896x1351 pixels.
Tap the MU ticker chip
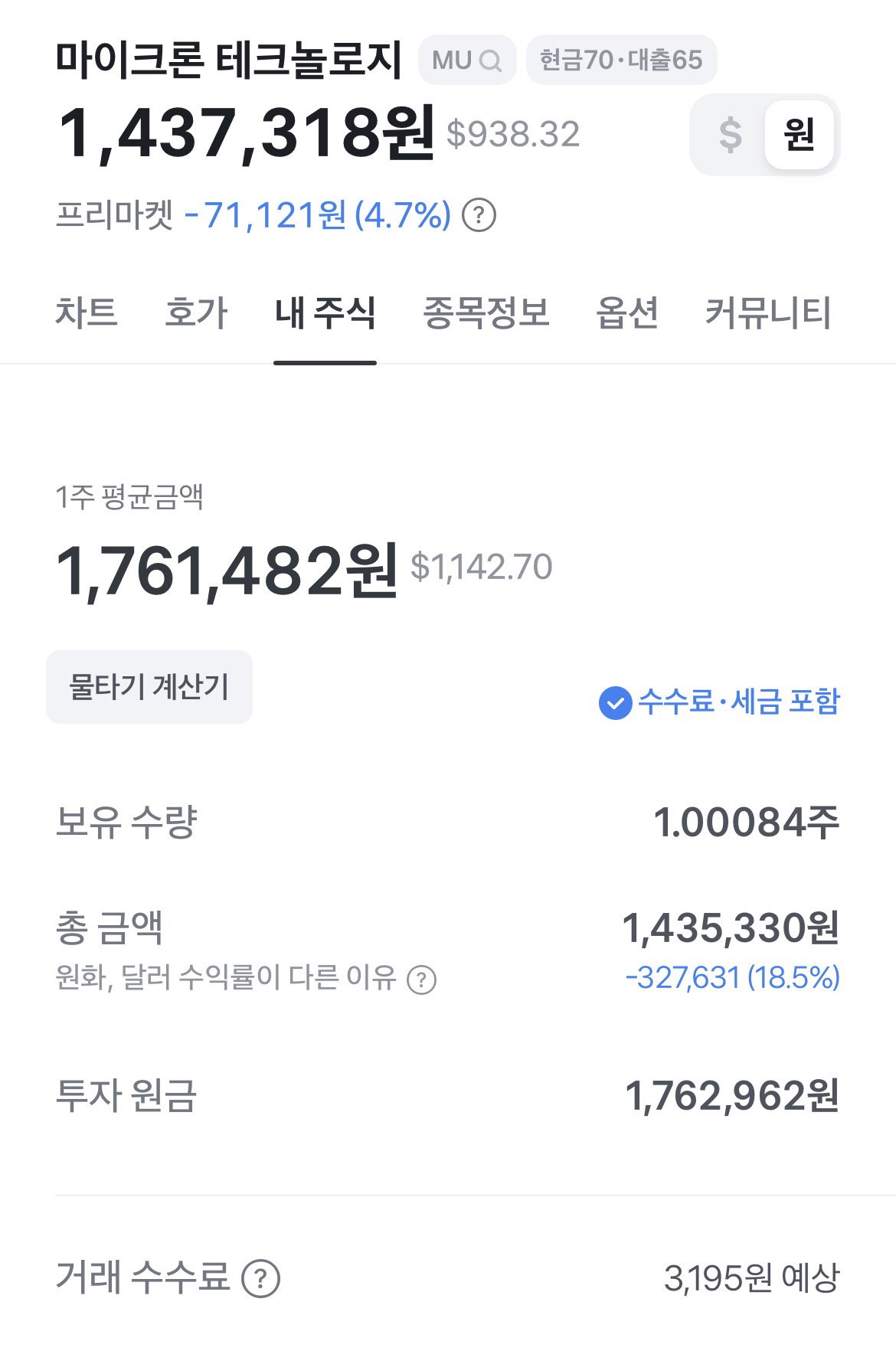tap(467, 60)
